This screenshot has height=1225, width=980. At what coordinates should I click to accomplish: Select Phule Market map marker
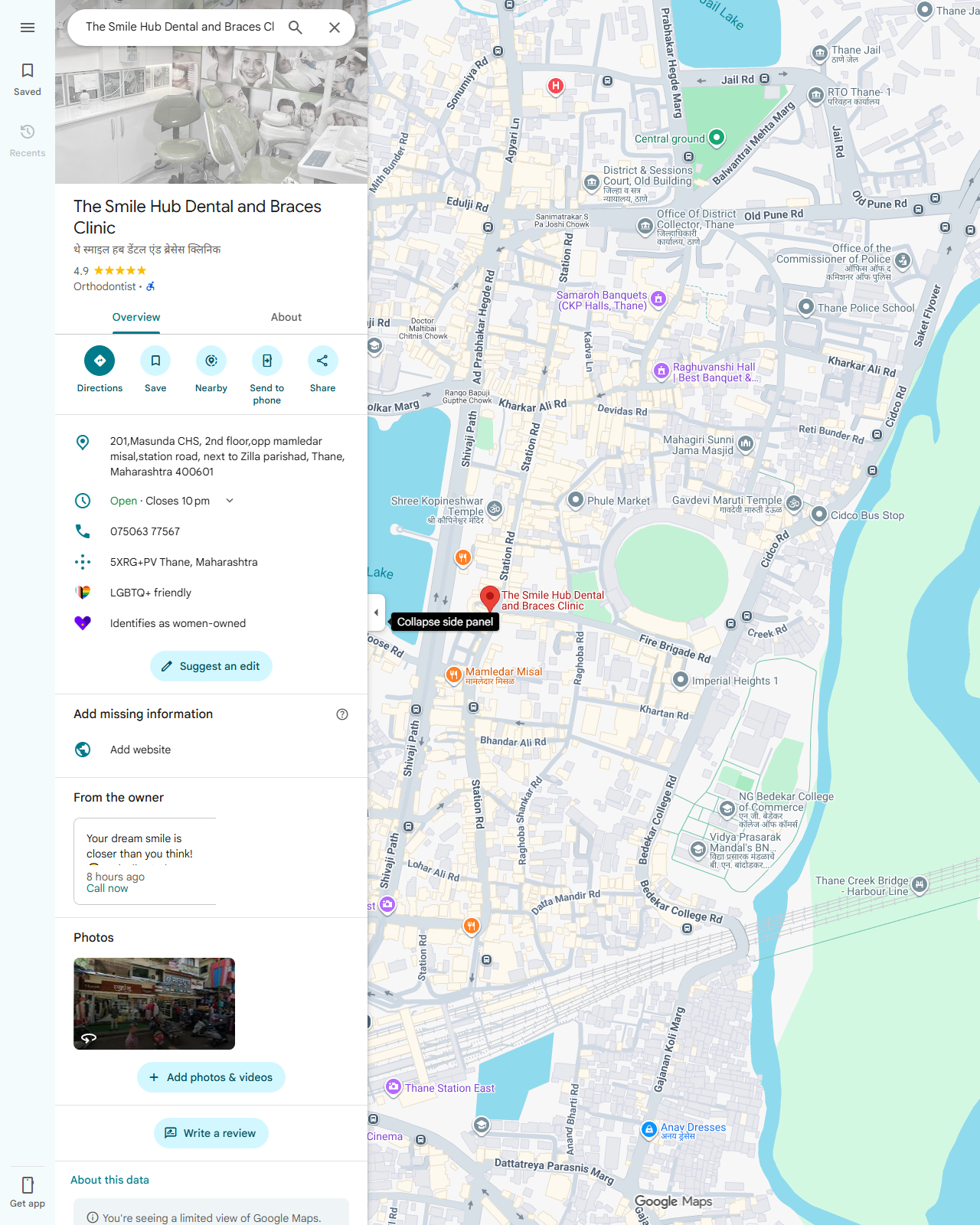[x=576, y=500]
